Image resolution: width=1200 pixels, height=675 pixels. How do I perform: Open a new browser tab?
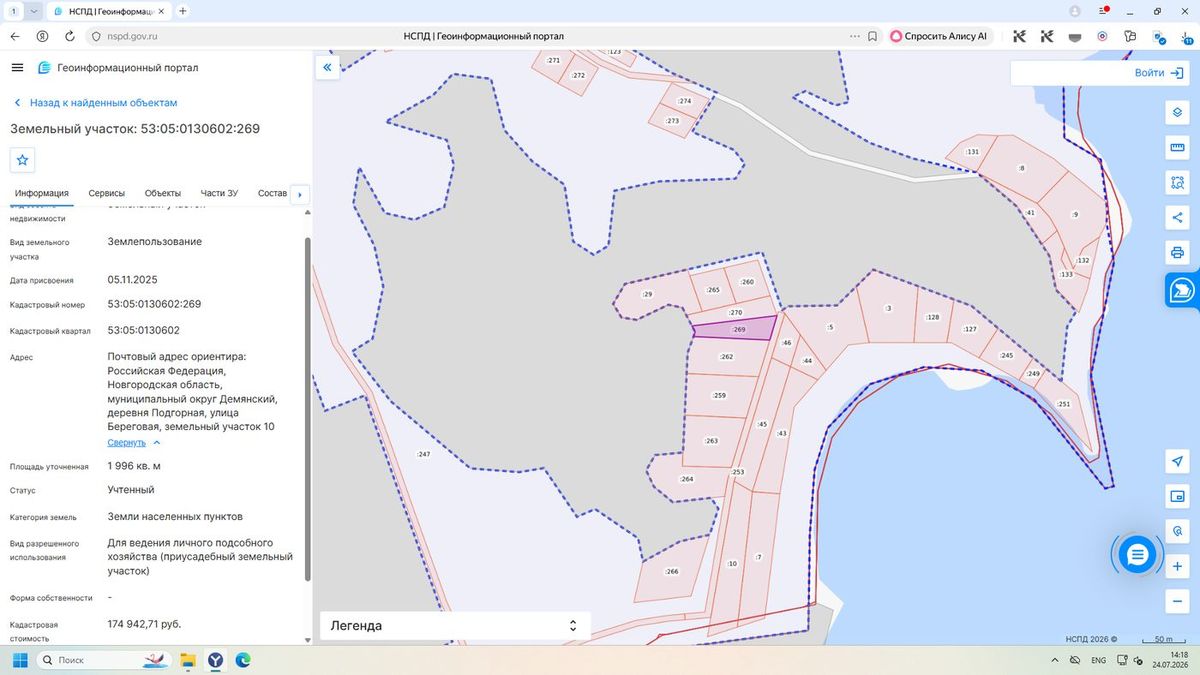(x=183, y=11)
